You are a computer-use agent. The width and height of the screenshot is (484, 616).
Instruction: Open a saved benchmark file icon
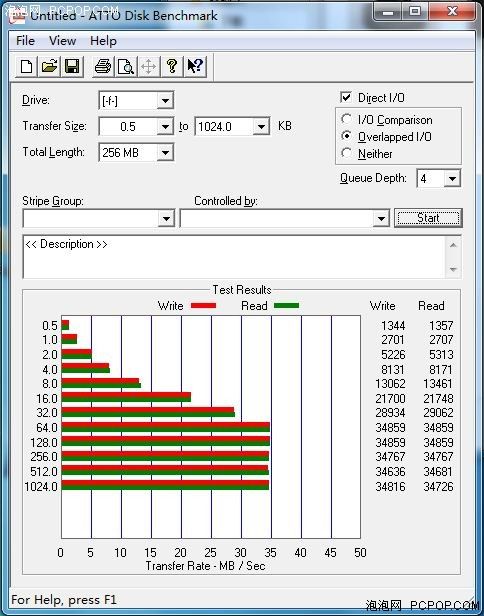pyautogui.click(x=49, y=66)
